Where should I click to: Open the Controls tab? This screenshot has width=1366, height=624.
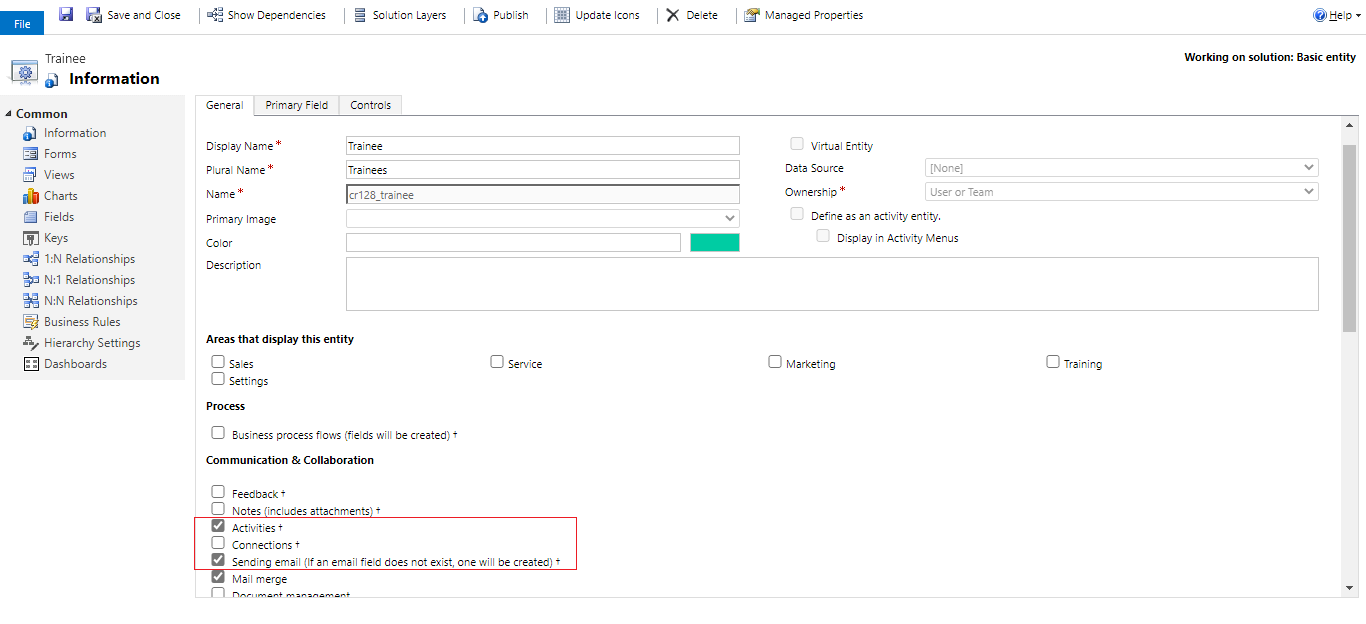point(370,104)
